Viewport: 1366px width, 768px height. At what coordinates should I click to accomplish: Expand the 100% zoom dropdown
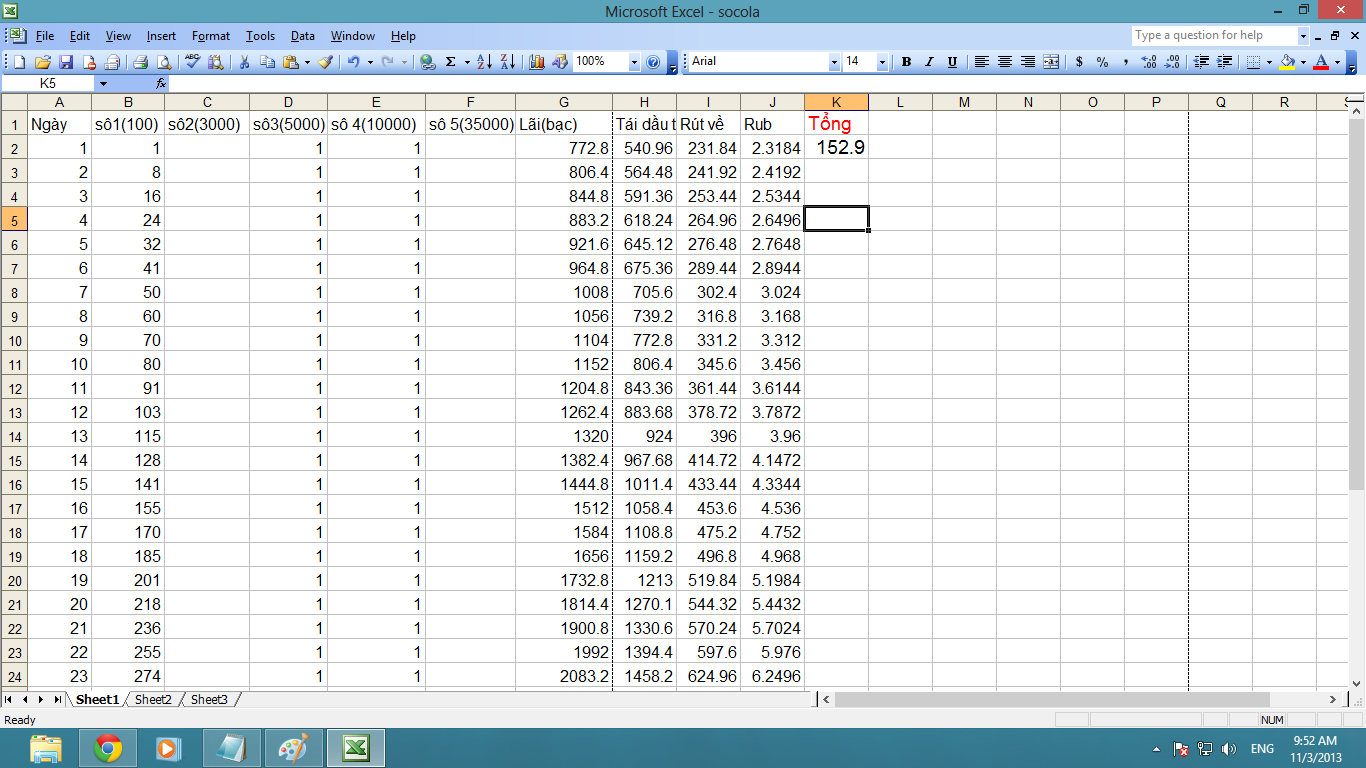[634, 62]
